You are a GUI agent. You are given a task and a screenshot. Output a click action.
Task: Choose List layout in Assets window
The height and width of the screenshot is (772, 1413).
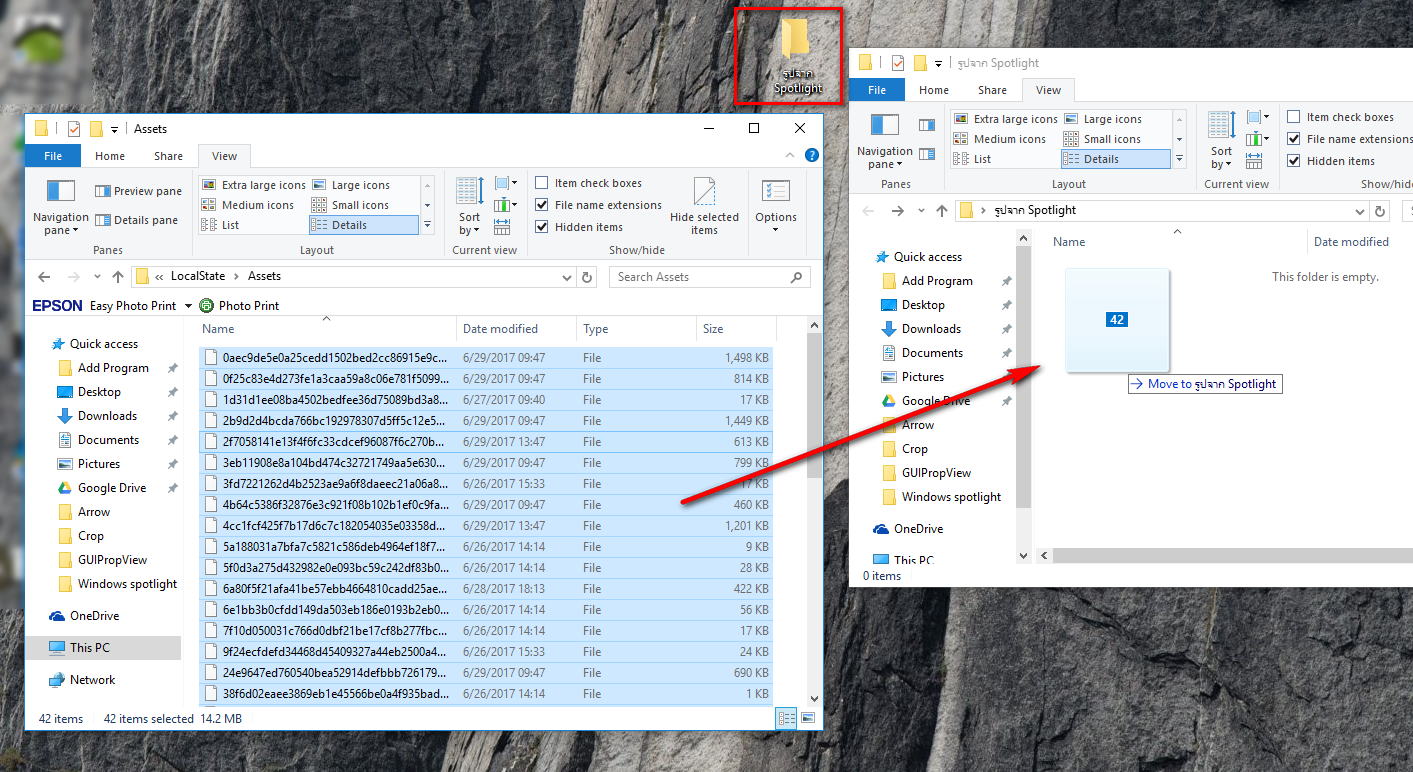tap(221, 225)
